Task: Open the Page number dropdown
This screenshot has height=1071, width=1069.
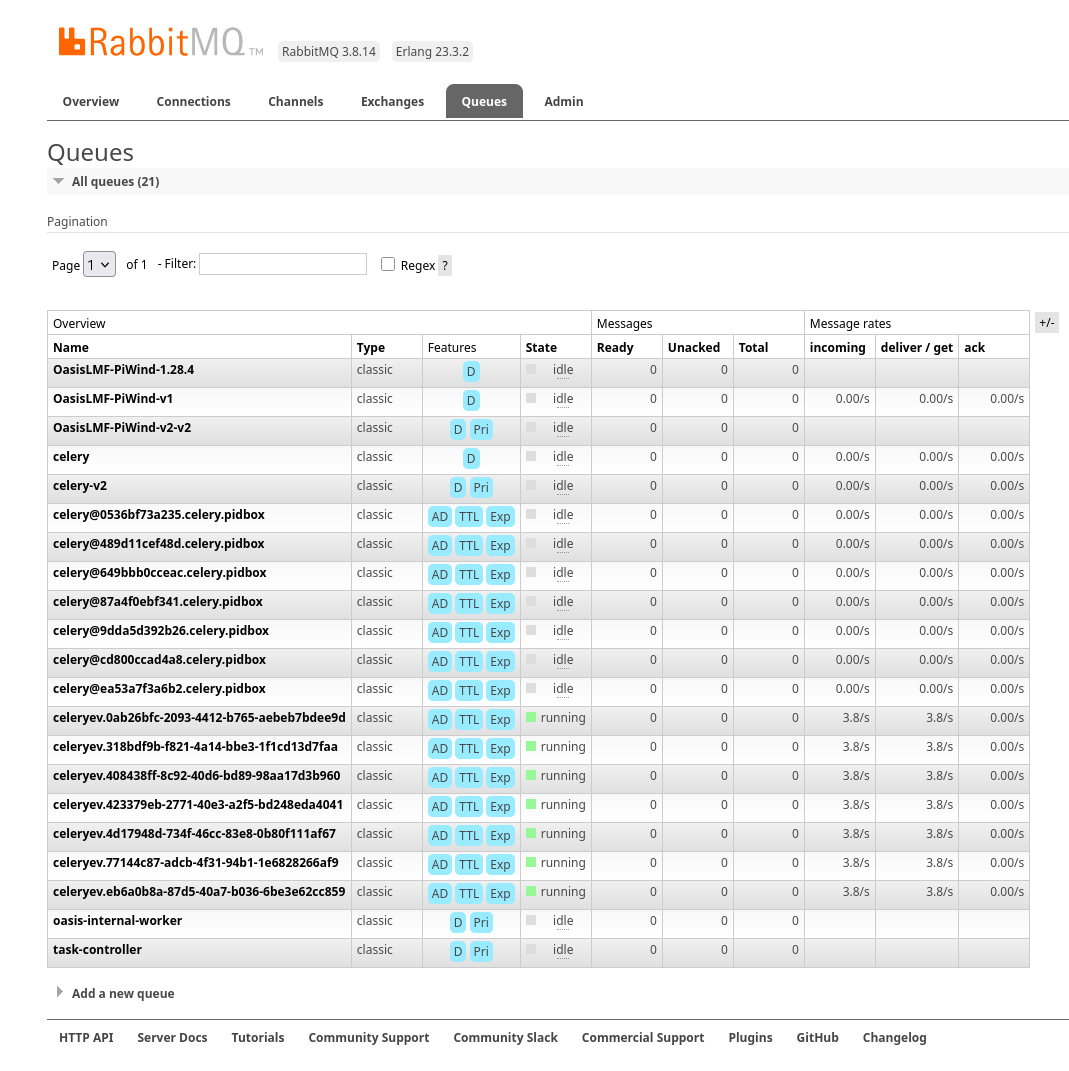Action: point(100,264)
